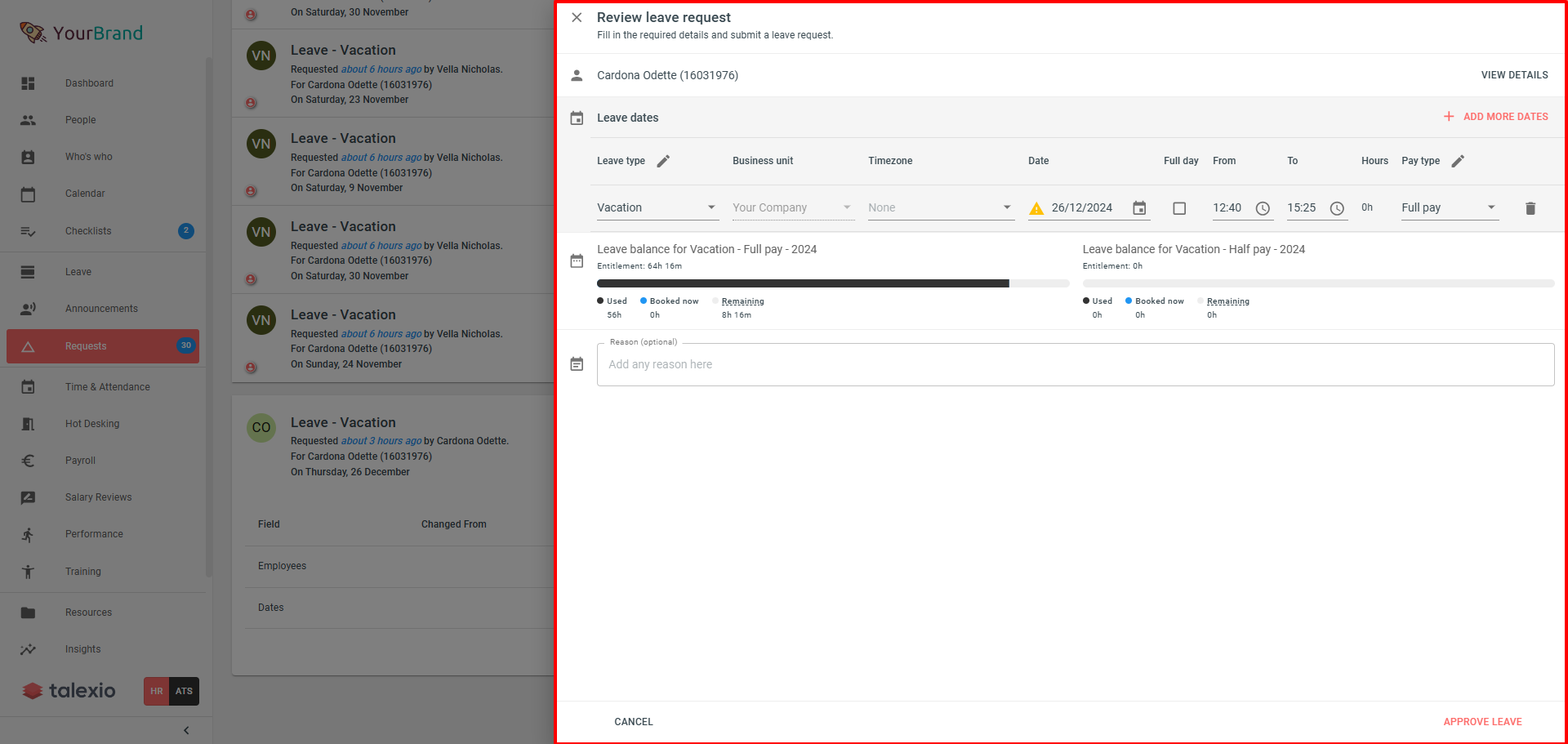
Task: Switch to the HR toggle
Action: (156, 691)
